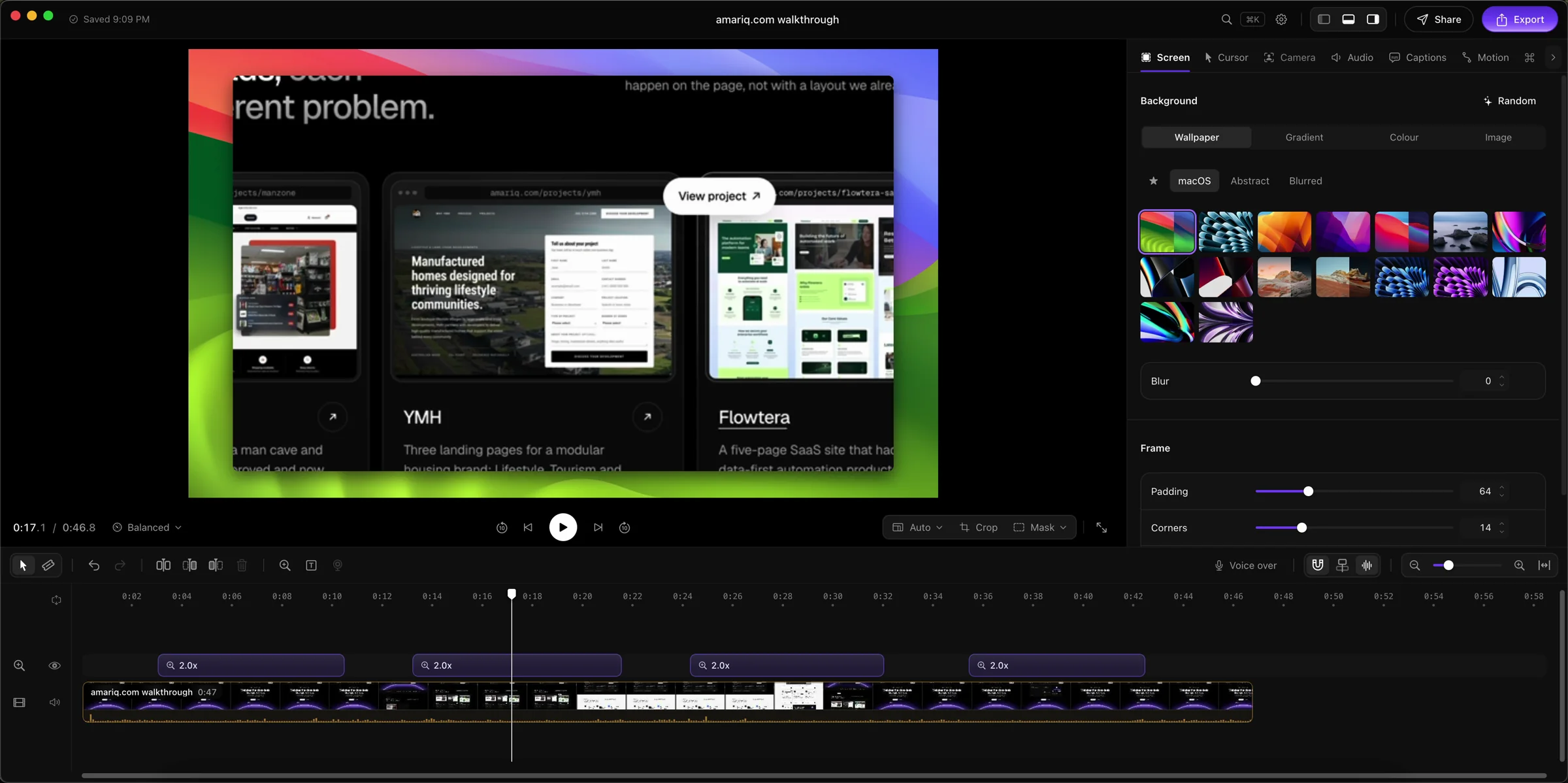Screen dimensions: 1568x783
Task: Add a zoom region from timeline toolbar
Action: coord(285,565)
